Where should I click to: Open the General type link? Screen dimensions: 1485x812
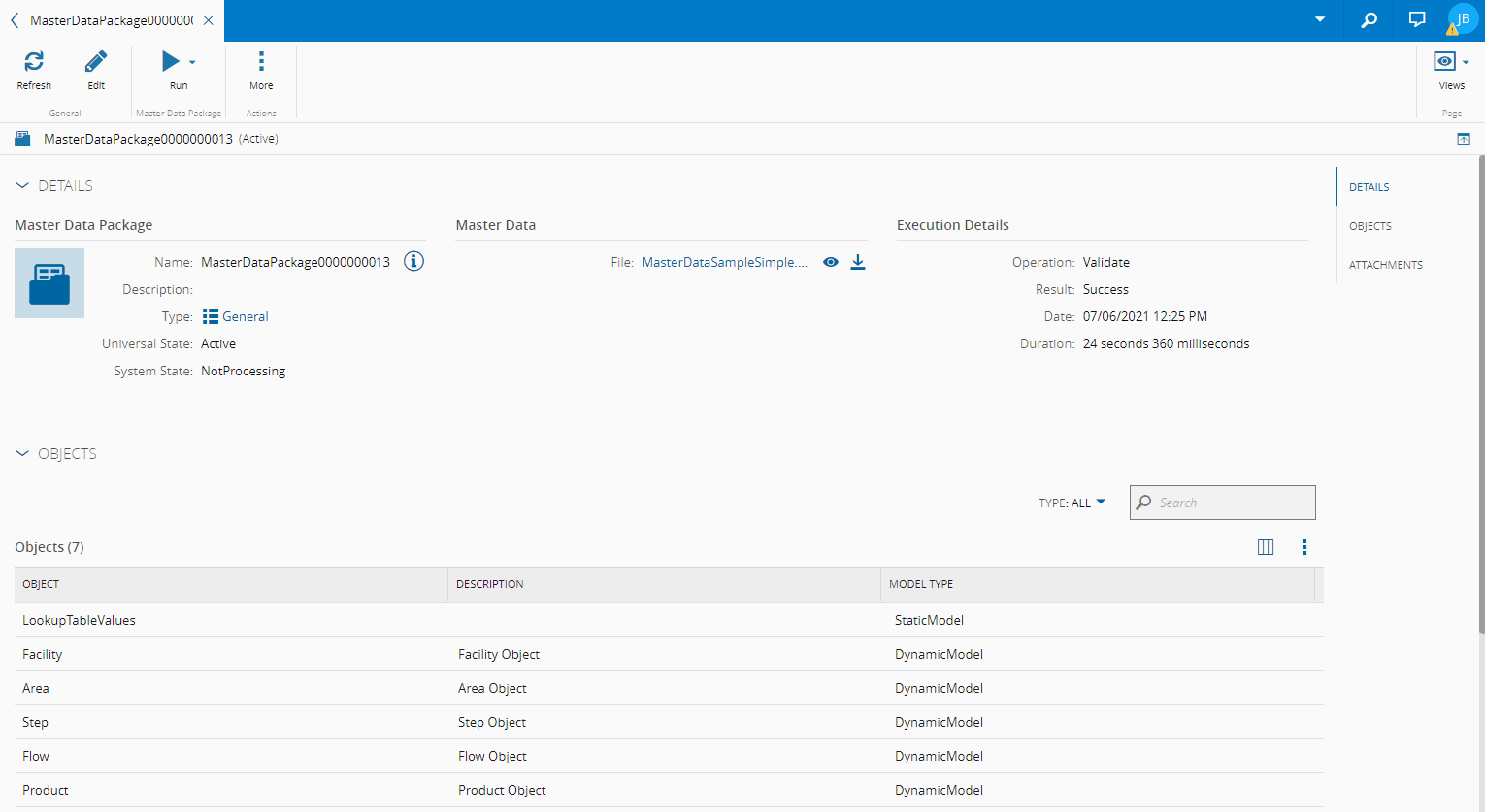click(x=245, y=317)
